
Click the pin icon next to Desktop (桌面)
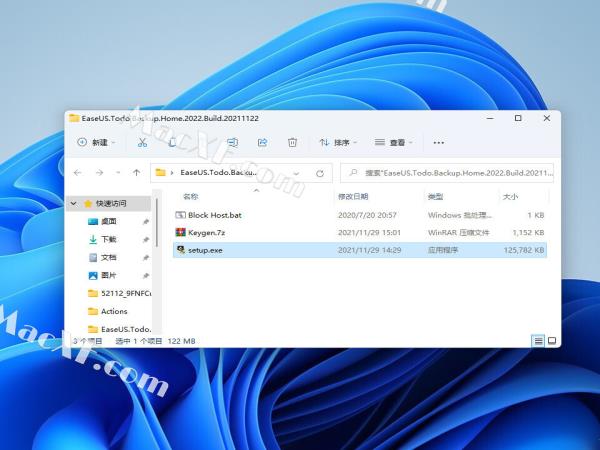tap(145, 222)
